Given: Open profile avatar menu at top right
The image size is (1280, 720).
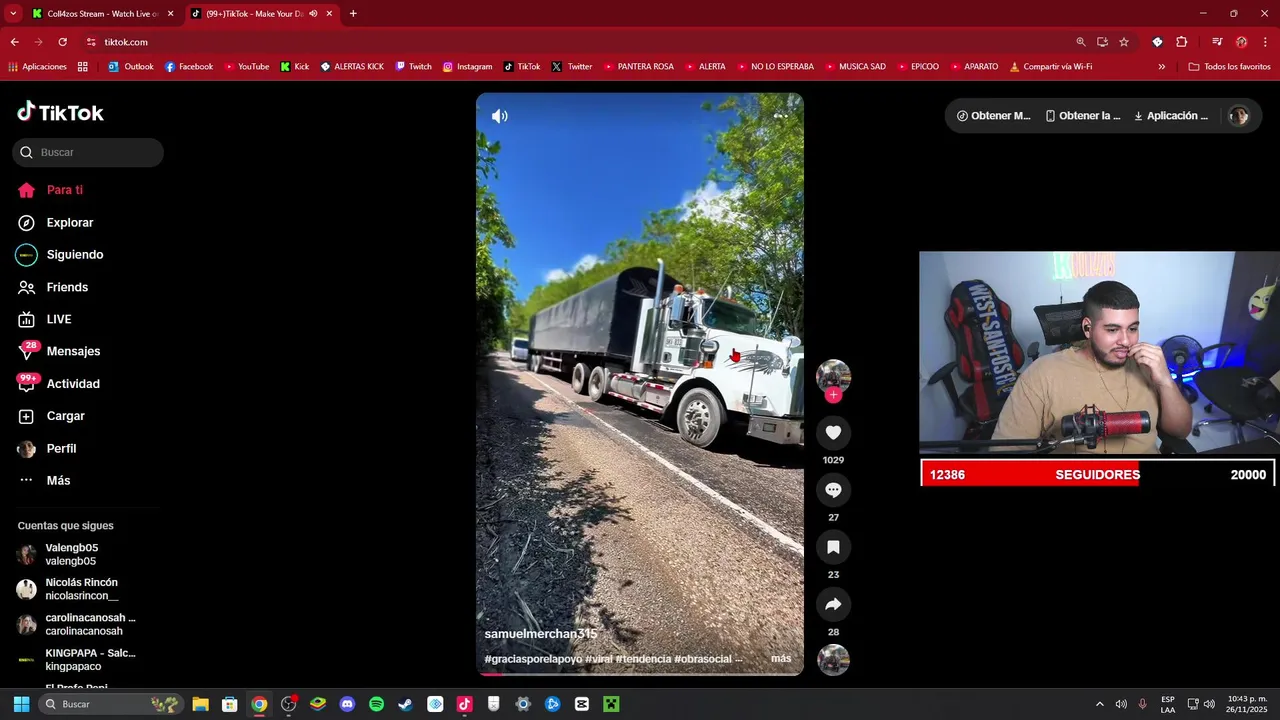Looking at the screenshot, I should (x=1239, y=116).
